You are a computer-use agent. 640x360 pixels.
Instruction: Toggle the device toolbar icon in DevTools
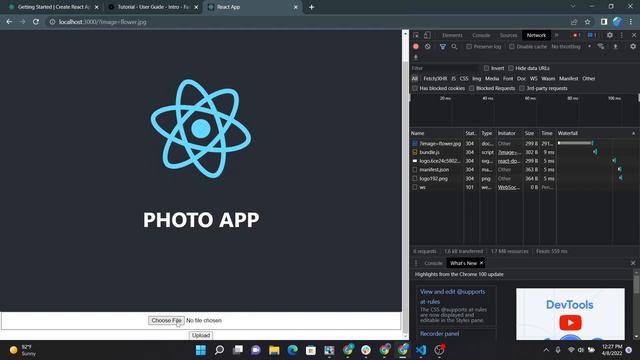(427, 35)
